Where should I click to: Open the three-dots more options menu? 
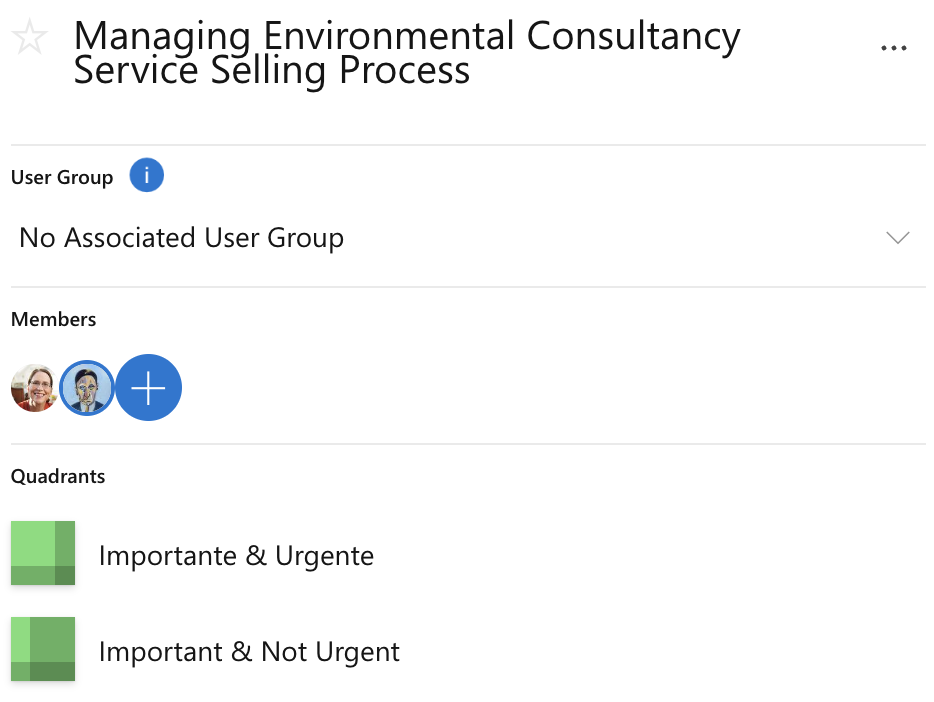click(893, 48)
